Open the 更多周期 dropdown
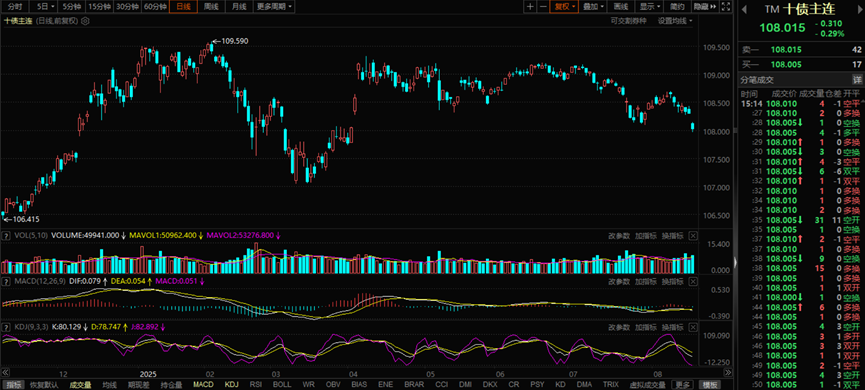865x390 pixels. click(x=275, y=7)
